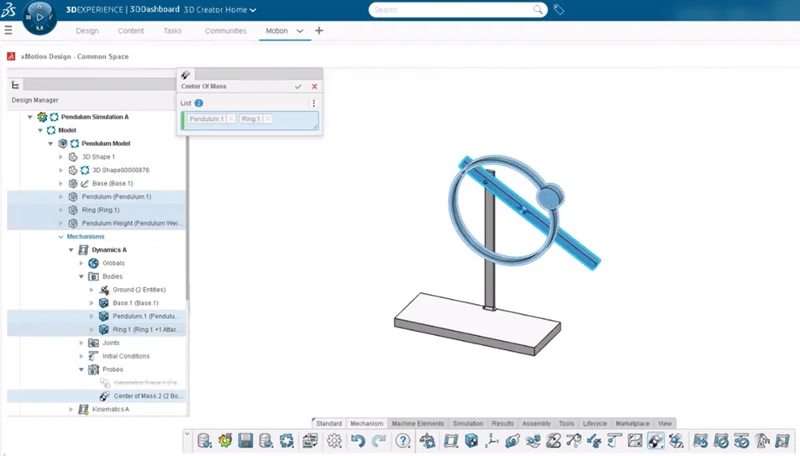Open the hamburger menu at top left
Image resolution: width=800 pixels, height=456 pixels.
tap(8, 31)
